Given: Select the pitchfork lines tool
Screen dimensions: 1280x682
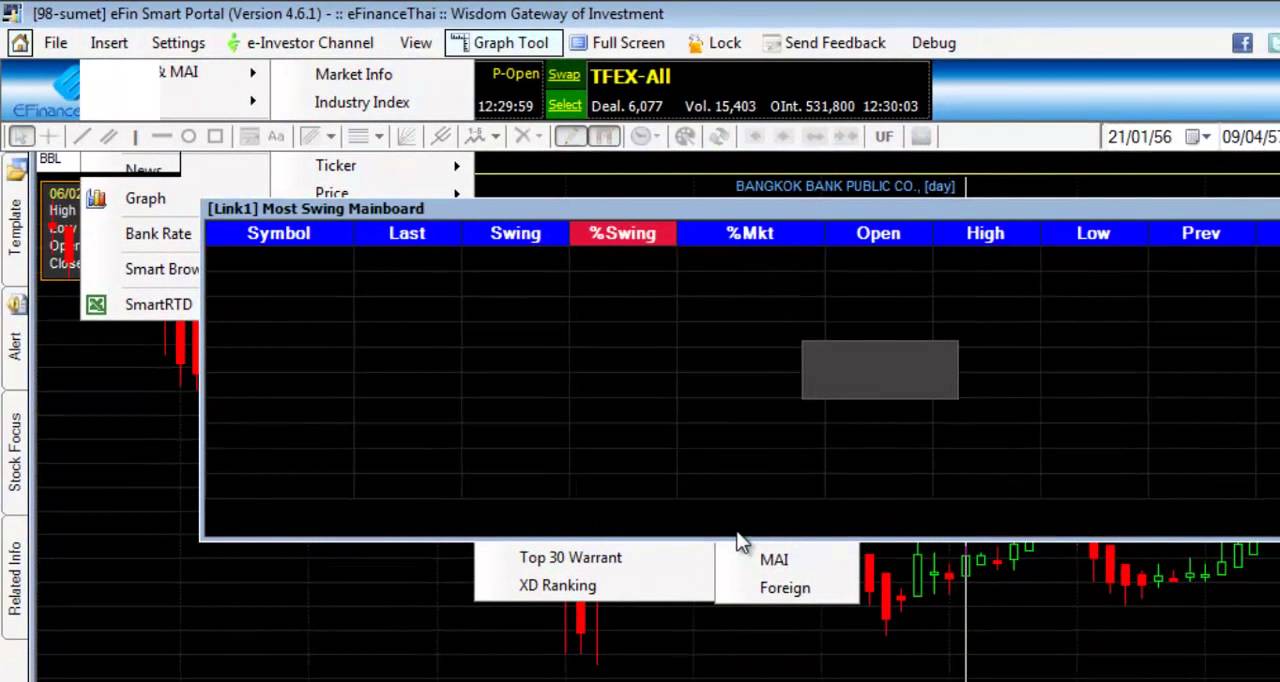Looking at the screenshot, I should (440, 137).
